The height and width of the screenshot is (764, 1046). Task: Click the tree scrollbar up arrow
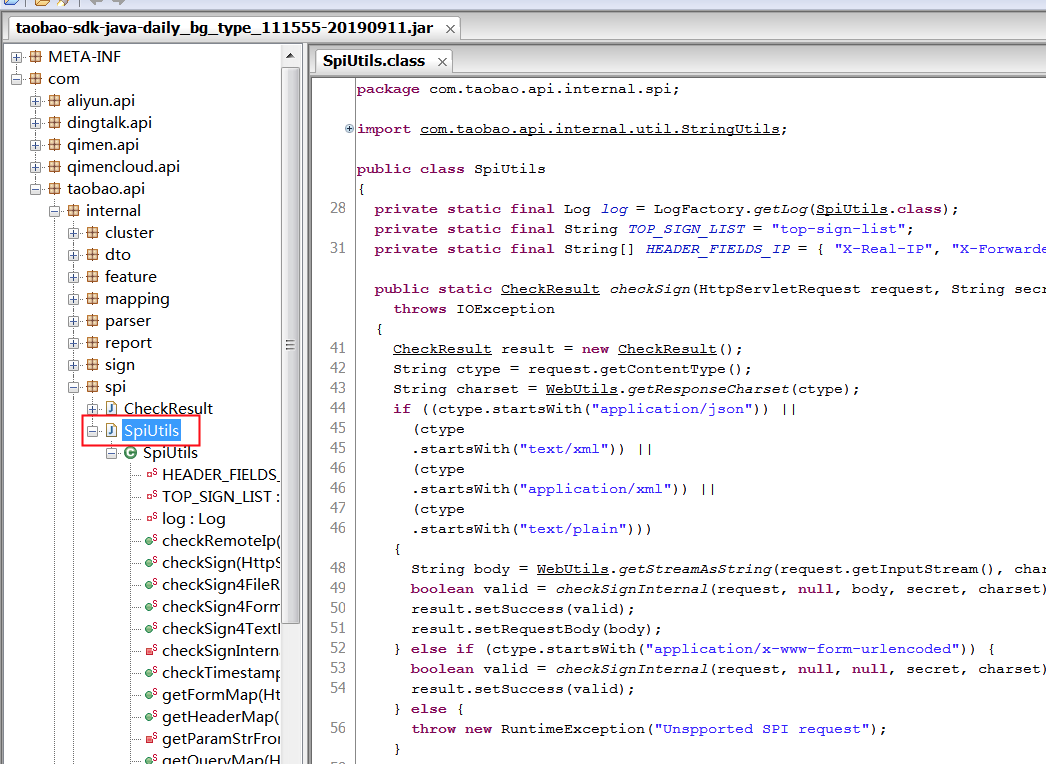point(290,56)
